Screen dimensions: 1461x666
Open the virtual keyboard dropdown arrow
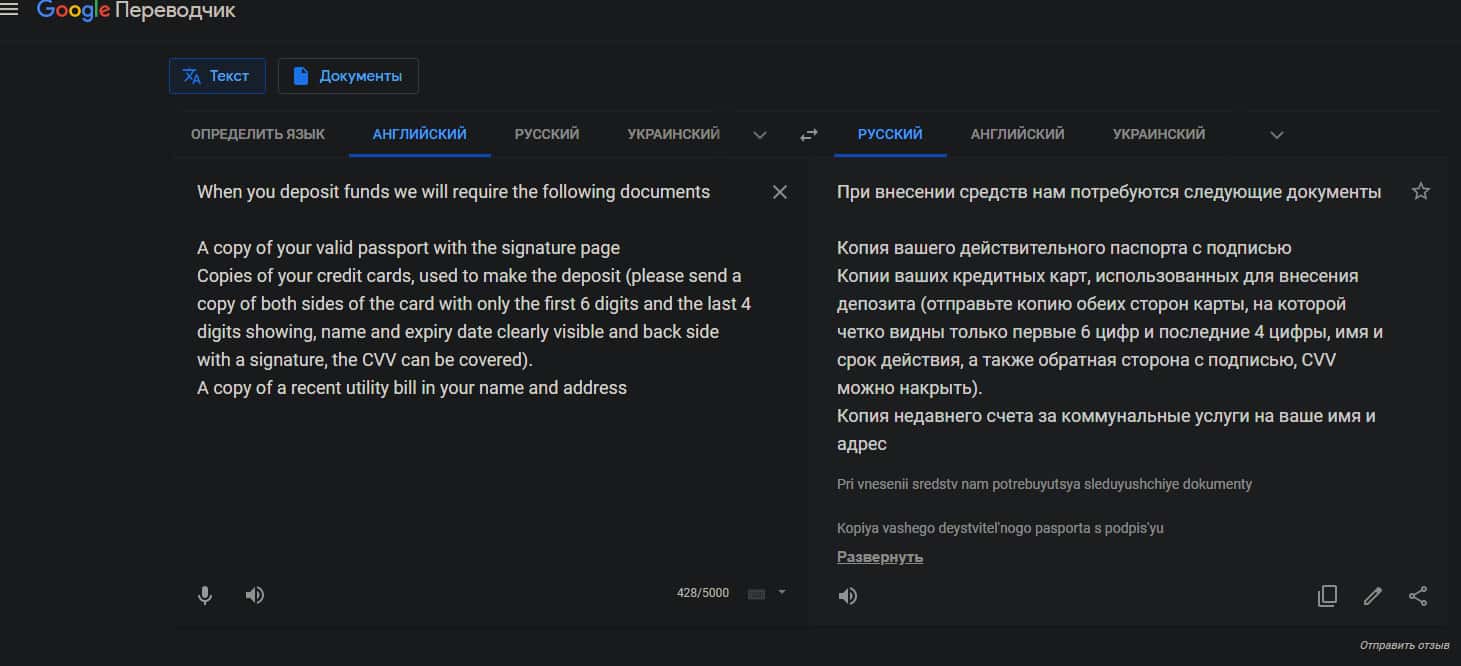pos(782,592)
